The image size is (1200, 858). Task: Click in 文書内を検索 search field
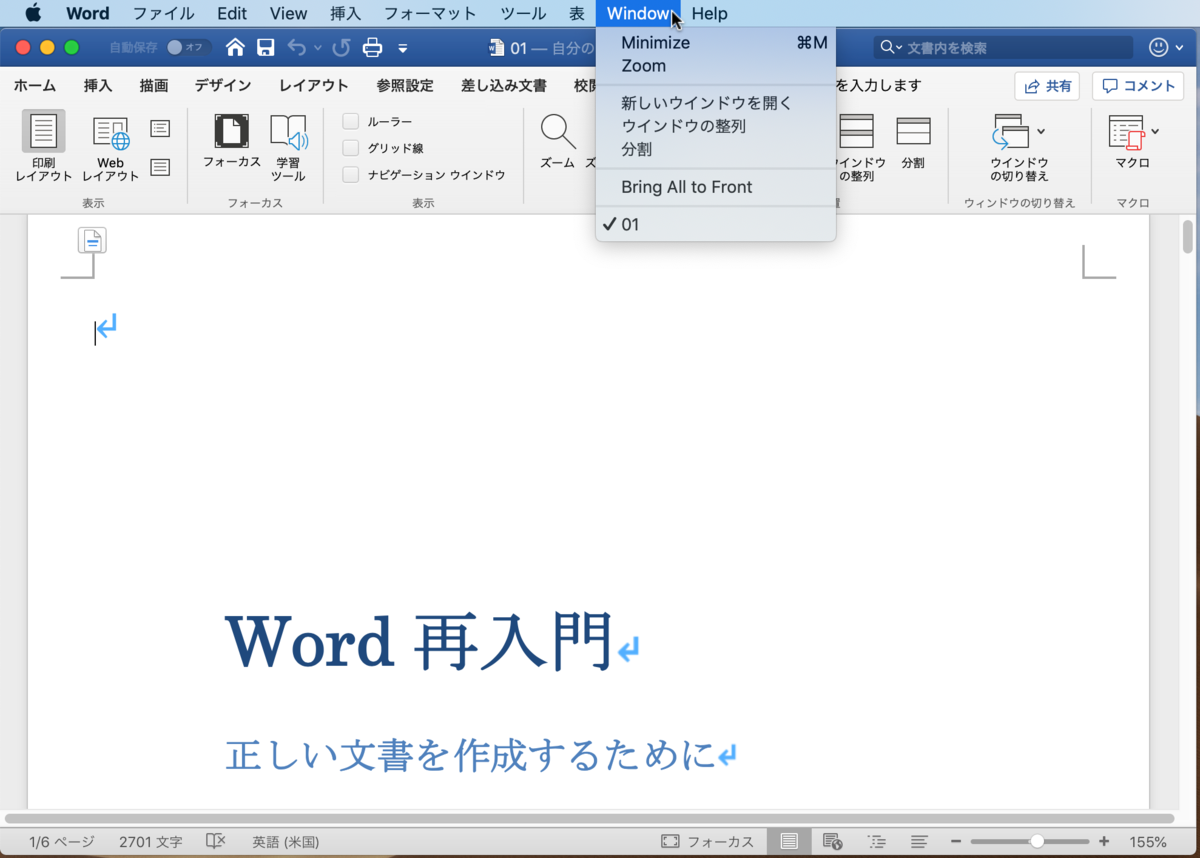pyautogui.click(x=1004, y=48)
